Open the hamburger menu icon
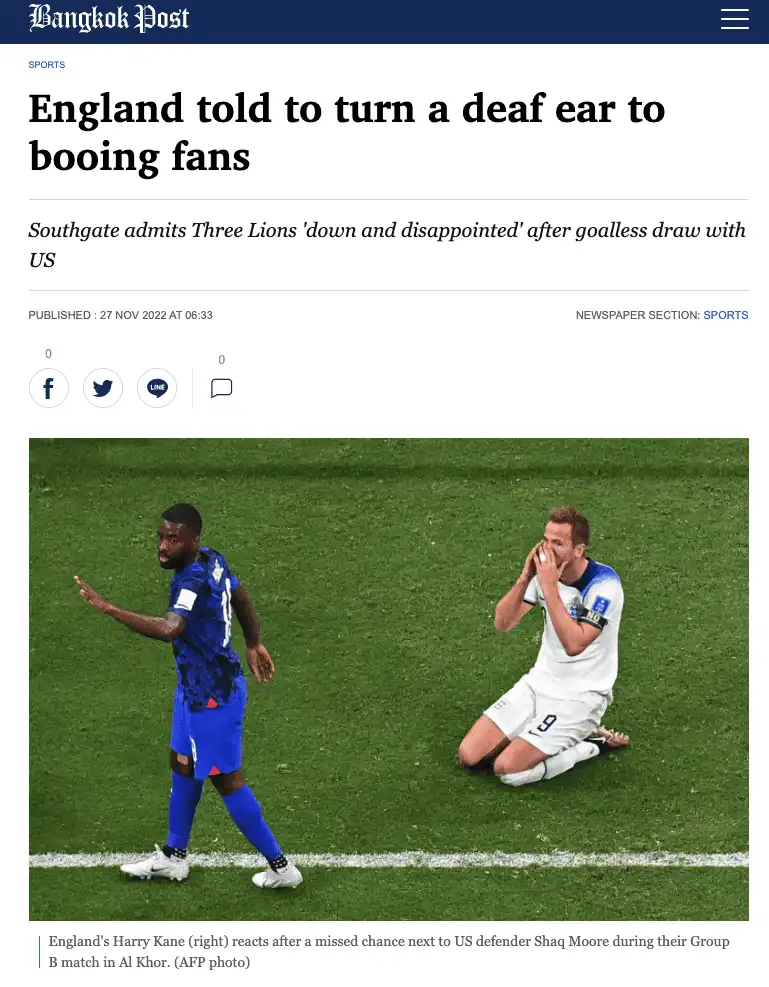The image size is (769, 987). click(734, 19)
